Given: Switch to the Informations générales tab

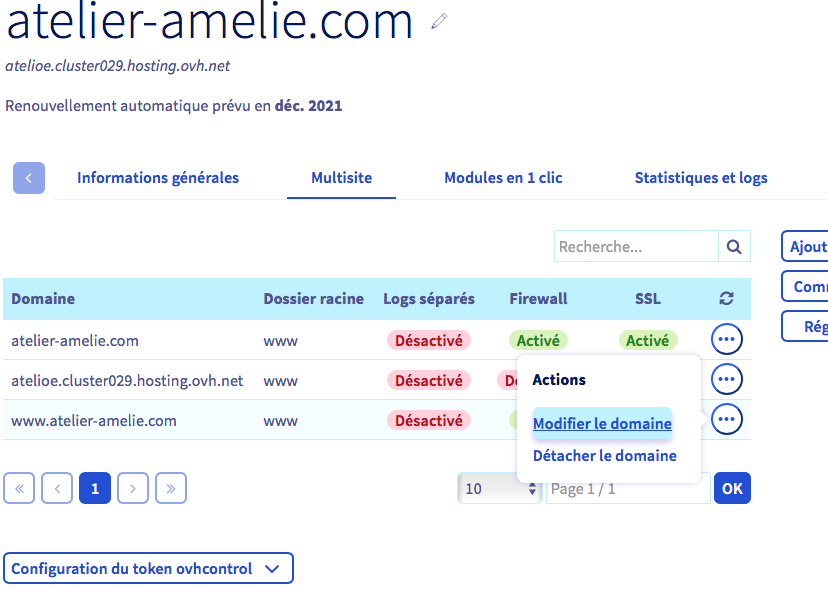Looking at the screenshot, I should tap(158, 178).
